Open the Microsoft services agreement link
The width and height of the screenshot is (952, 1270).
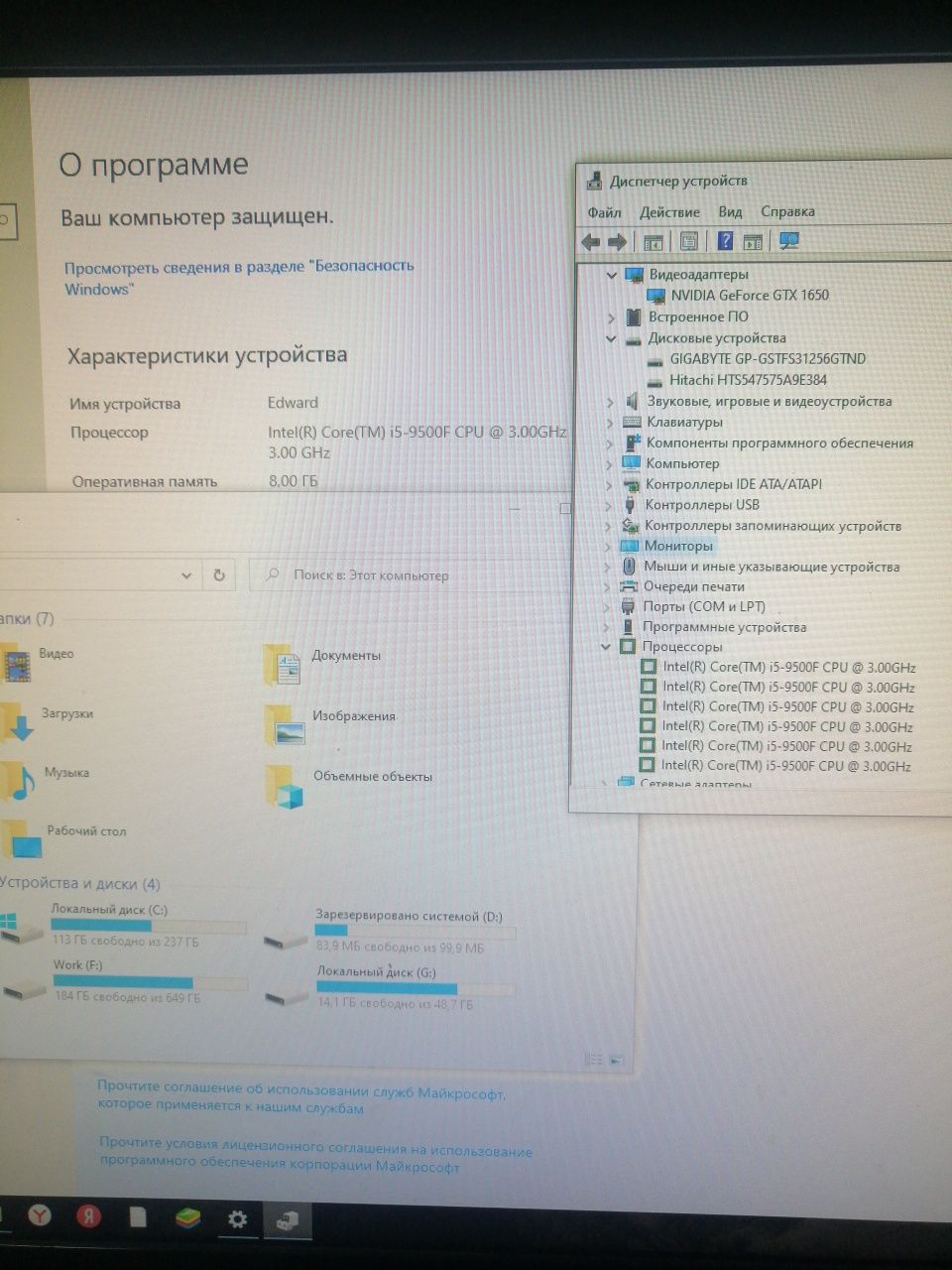tap(301, 1098)
